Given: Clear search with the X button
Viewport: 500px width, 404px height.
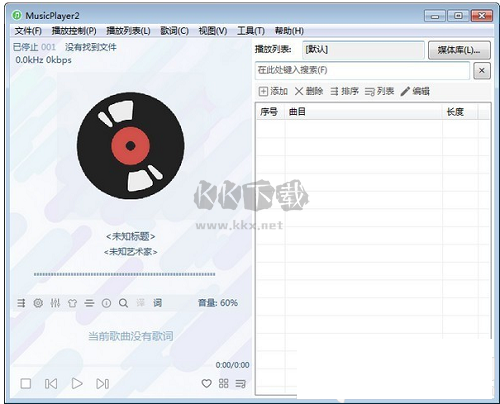Looking at the screenshot, I should point(482,70).
